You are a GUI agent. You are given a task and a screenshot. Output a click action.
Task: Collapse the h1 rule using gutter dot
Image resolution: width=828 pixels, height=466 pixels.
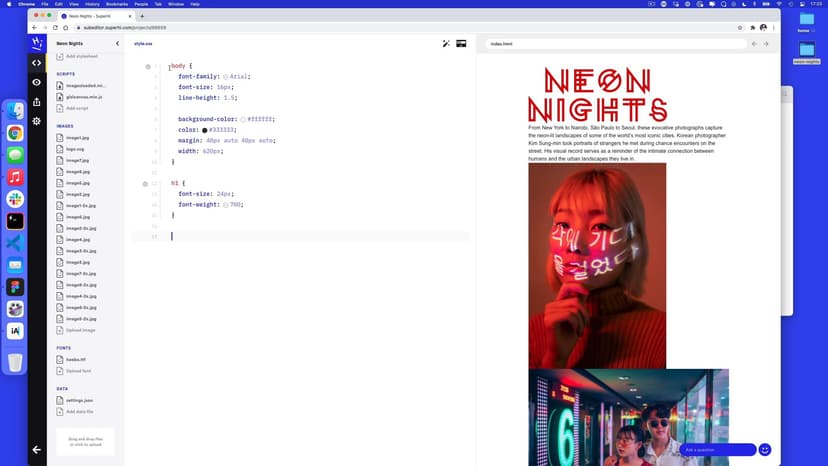pos(148,184)
